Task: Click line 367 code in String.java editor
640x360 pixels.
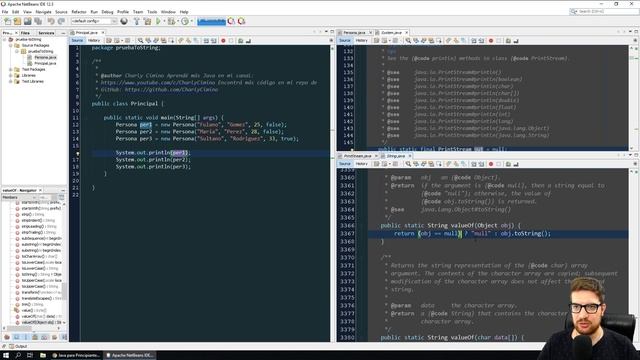Action: [472, 234]
